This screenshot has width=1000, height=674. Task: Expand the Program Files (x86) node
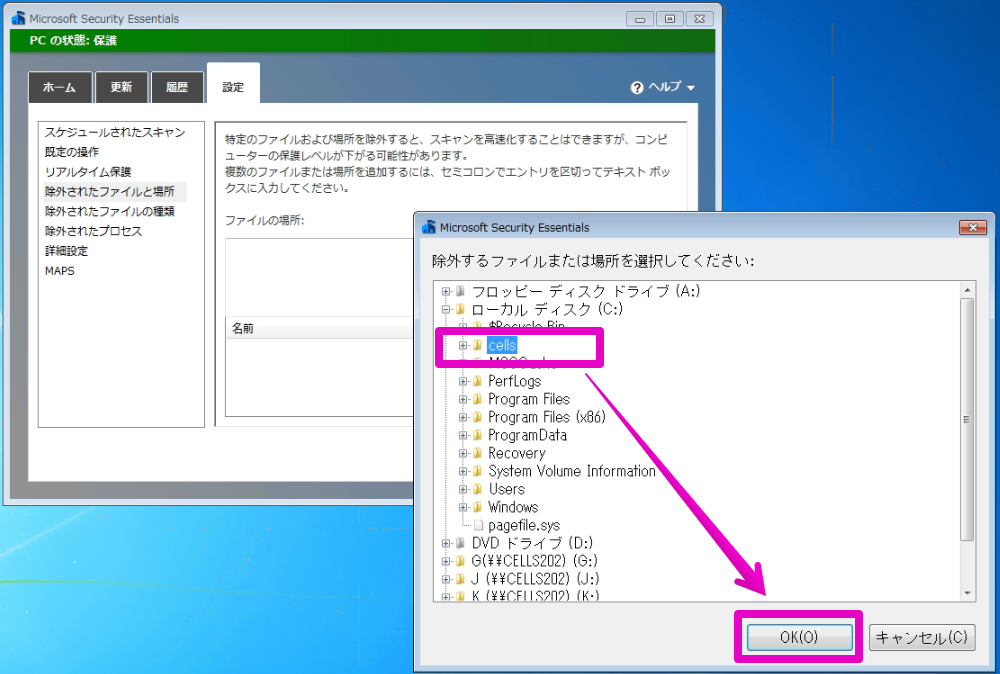(463, 417)
